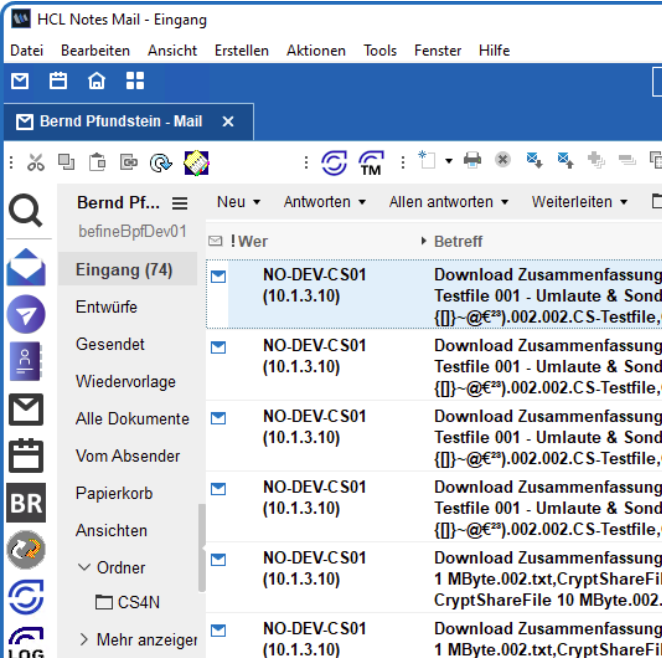Click the Print toolbar icon
This screenshot has height=658, width=662.
(x=472, y=160)
